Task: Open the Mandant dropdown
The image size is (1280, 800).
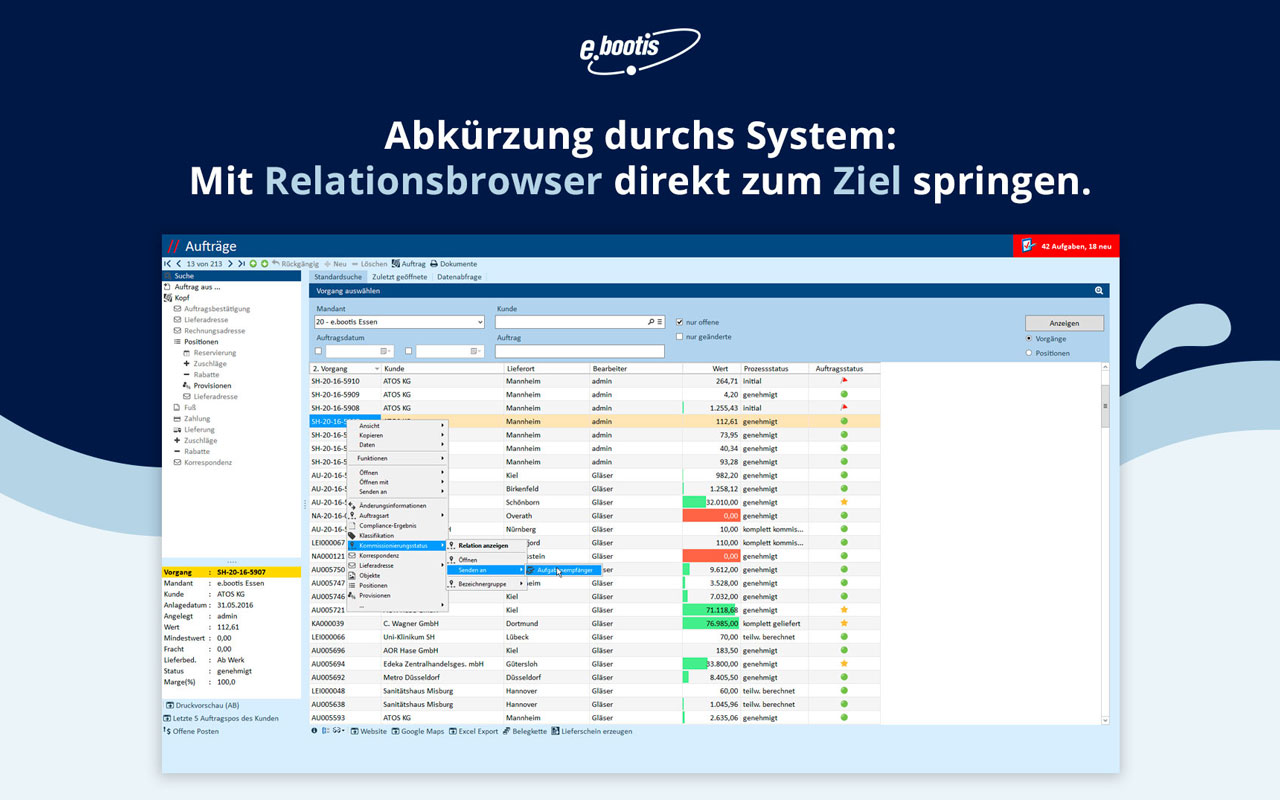Action: [x=480, y=322]
